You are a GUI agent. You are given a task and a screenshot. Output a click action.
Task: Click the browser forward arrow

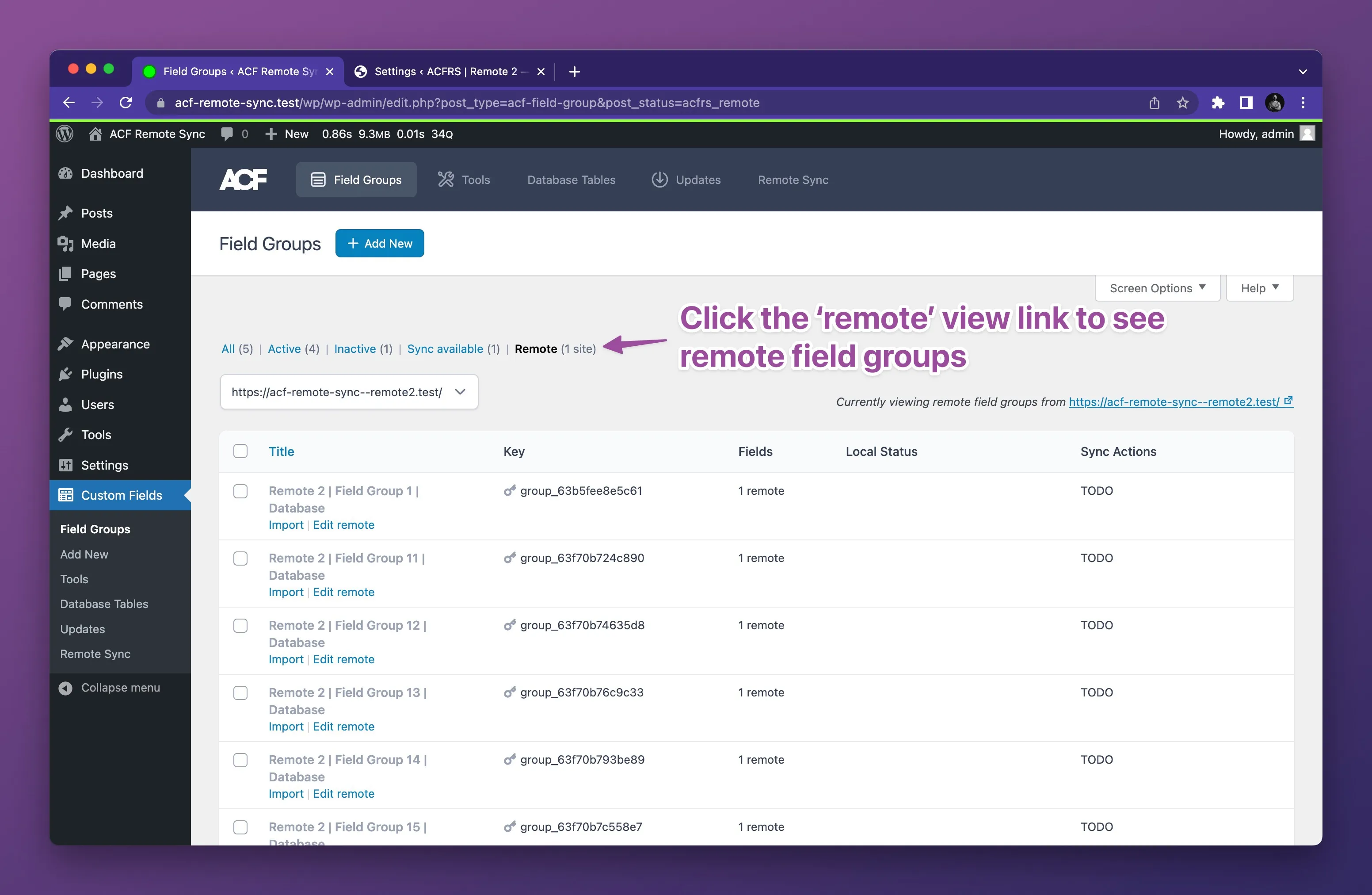click(x=97, y=103)
